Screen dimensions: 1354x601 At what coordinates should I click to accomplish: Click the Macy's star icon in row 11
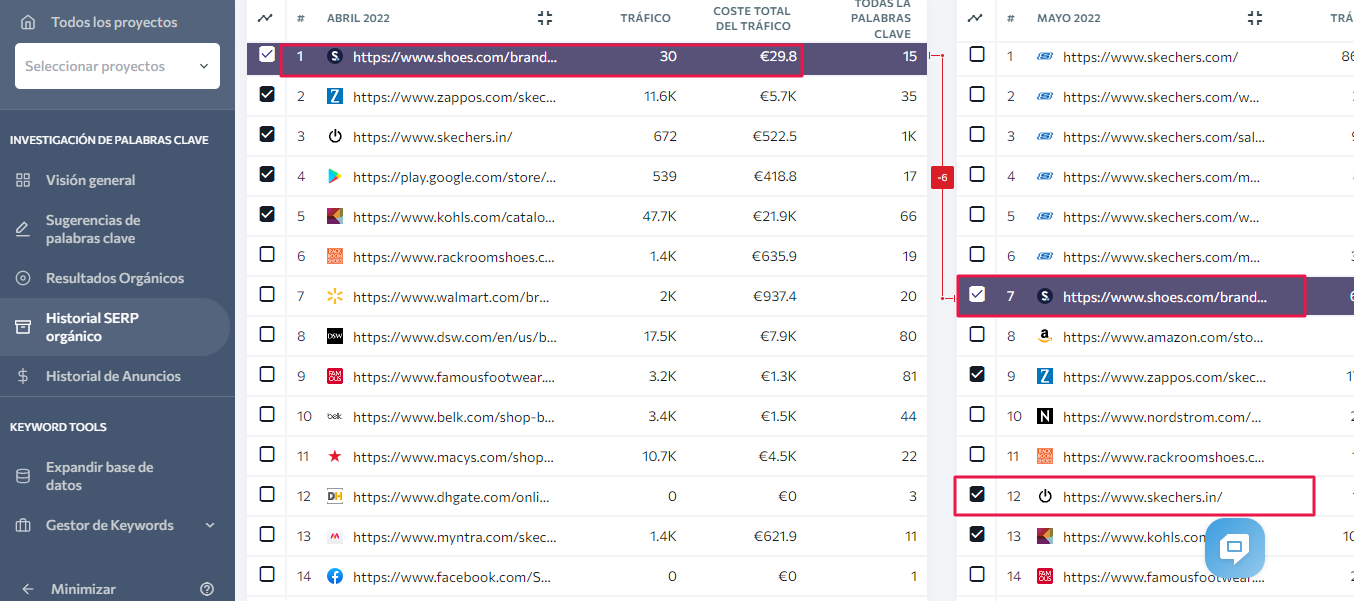[x=335, y=457]
